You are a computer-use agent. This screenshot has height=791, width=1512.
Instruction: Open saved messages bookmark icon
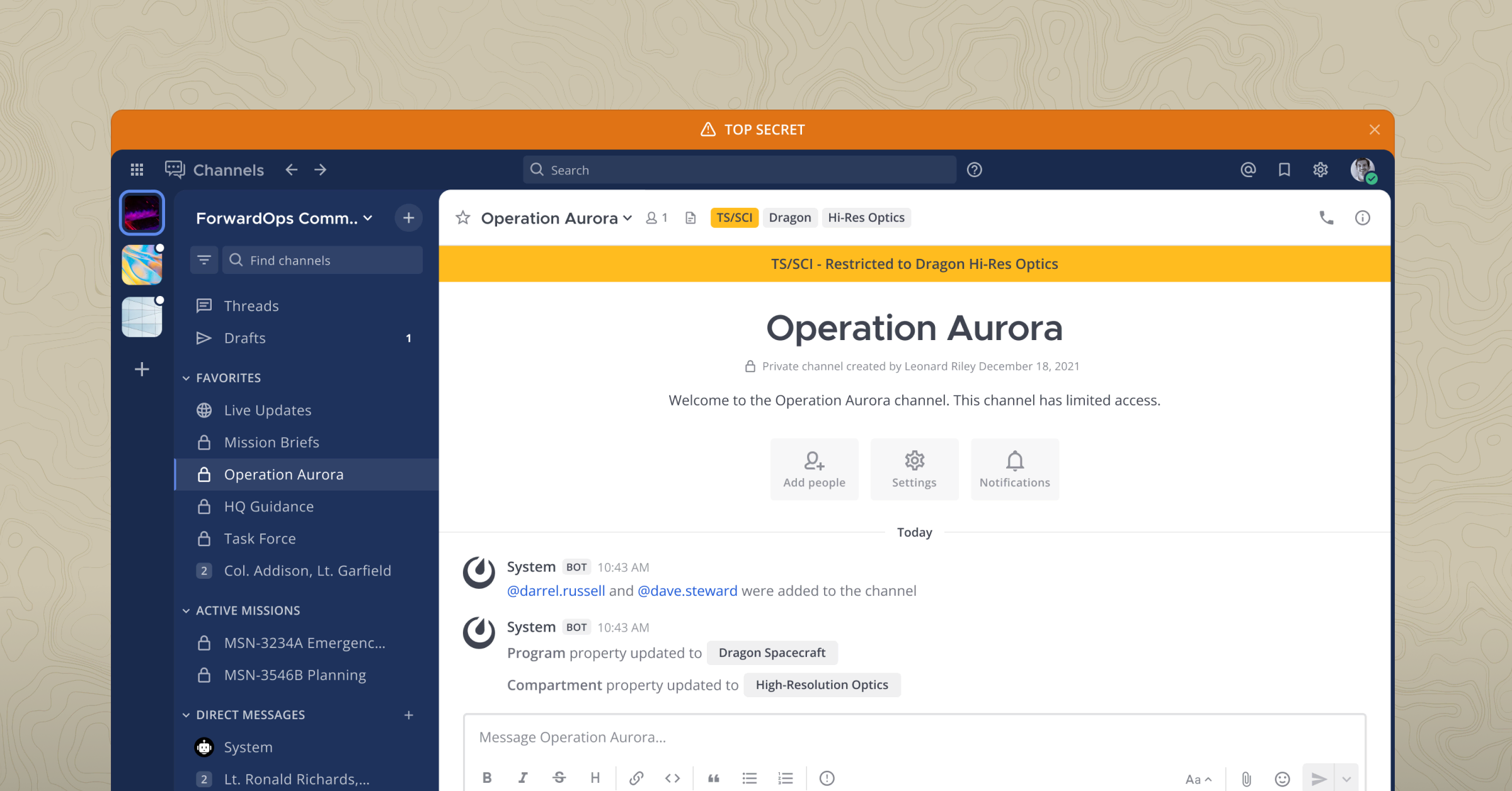point(1284,169)
